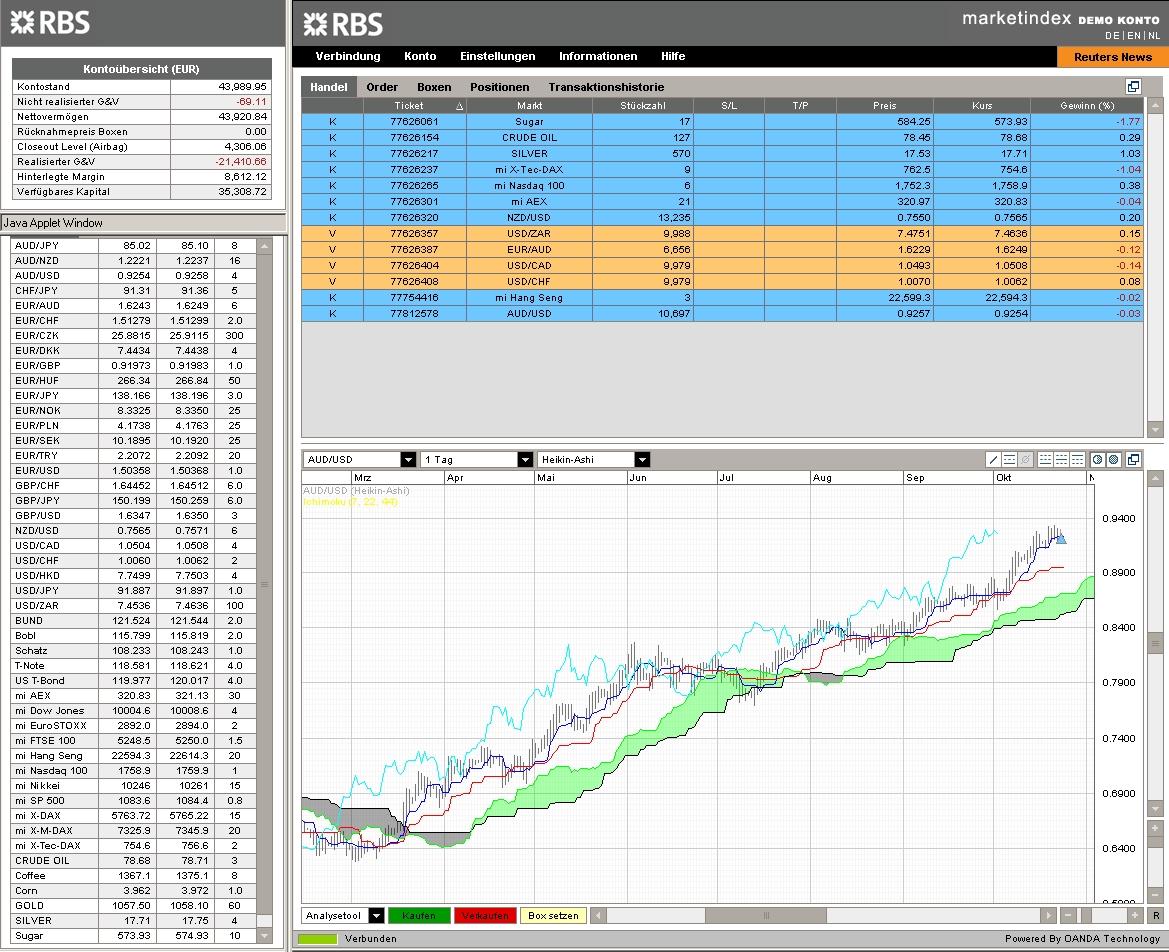Click the first grid line style icon
The image size is (1169, 952).
coord(1045,459)
